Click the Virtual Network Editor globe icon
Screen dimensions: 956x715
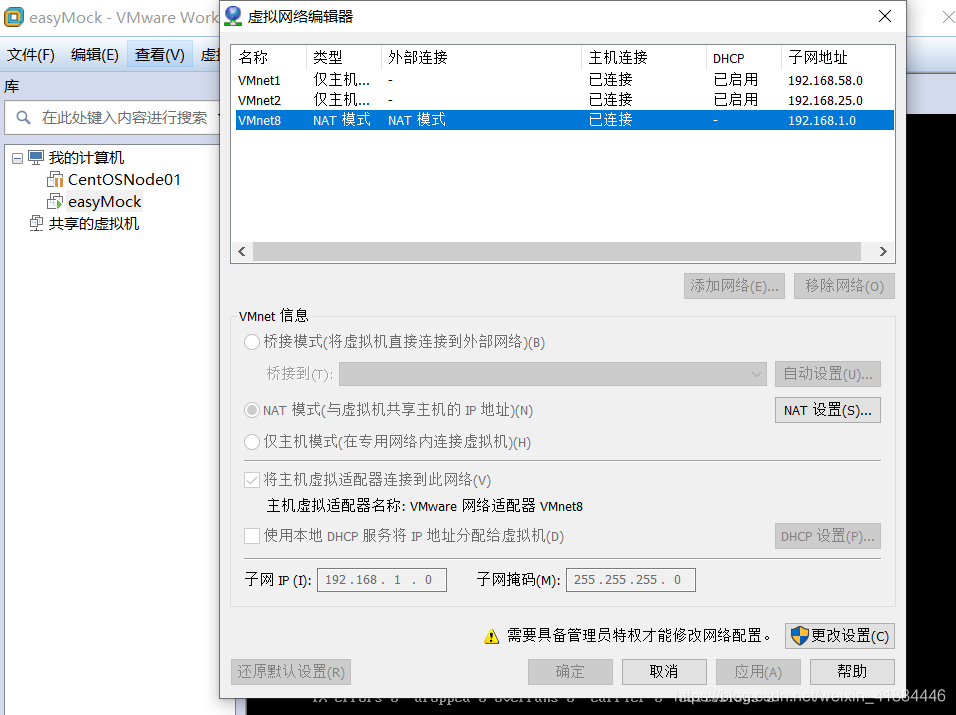[233, 16]
